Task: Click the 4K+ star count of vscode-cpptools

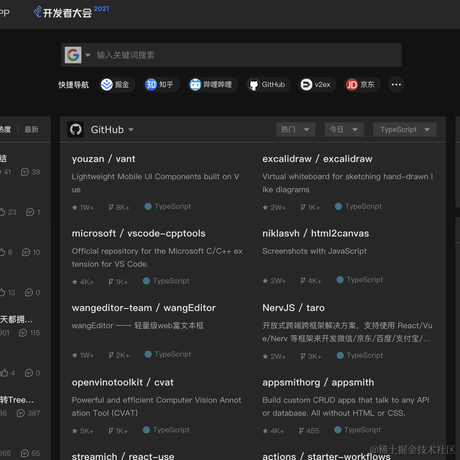Action: [83, 282]
